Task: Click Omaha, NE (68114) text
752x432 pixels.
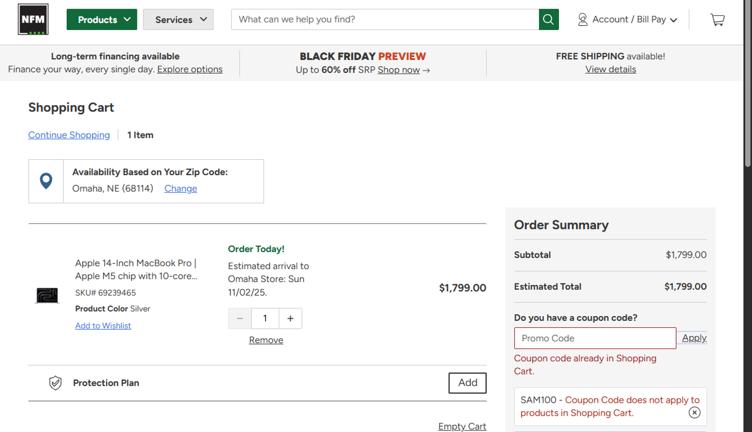Action: [x=113, y=188]
